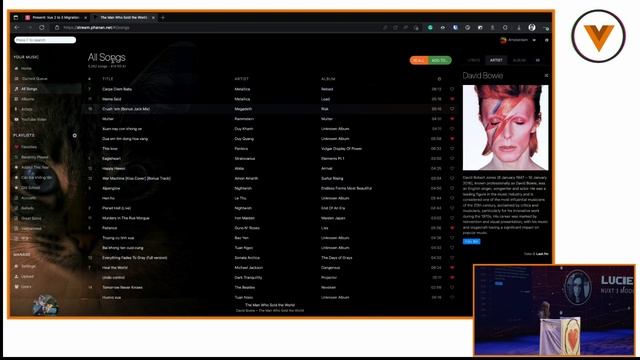
Task: Toggle favorite heart for Eagleheart
Action: click(x=452, y=158)
